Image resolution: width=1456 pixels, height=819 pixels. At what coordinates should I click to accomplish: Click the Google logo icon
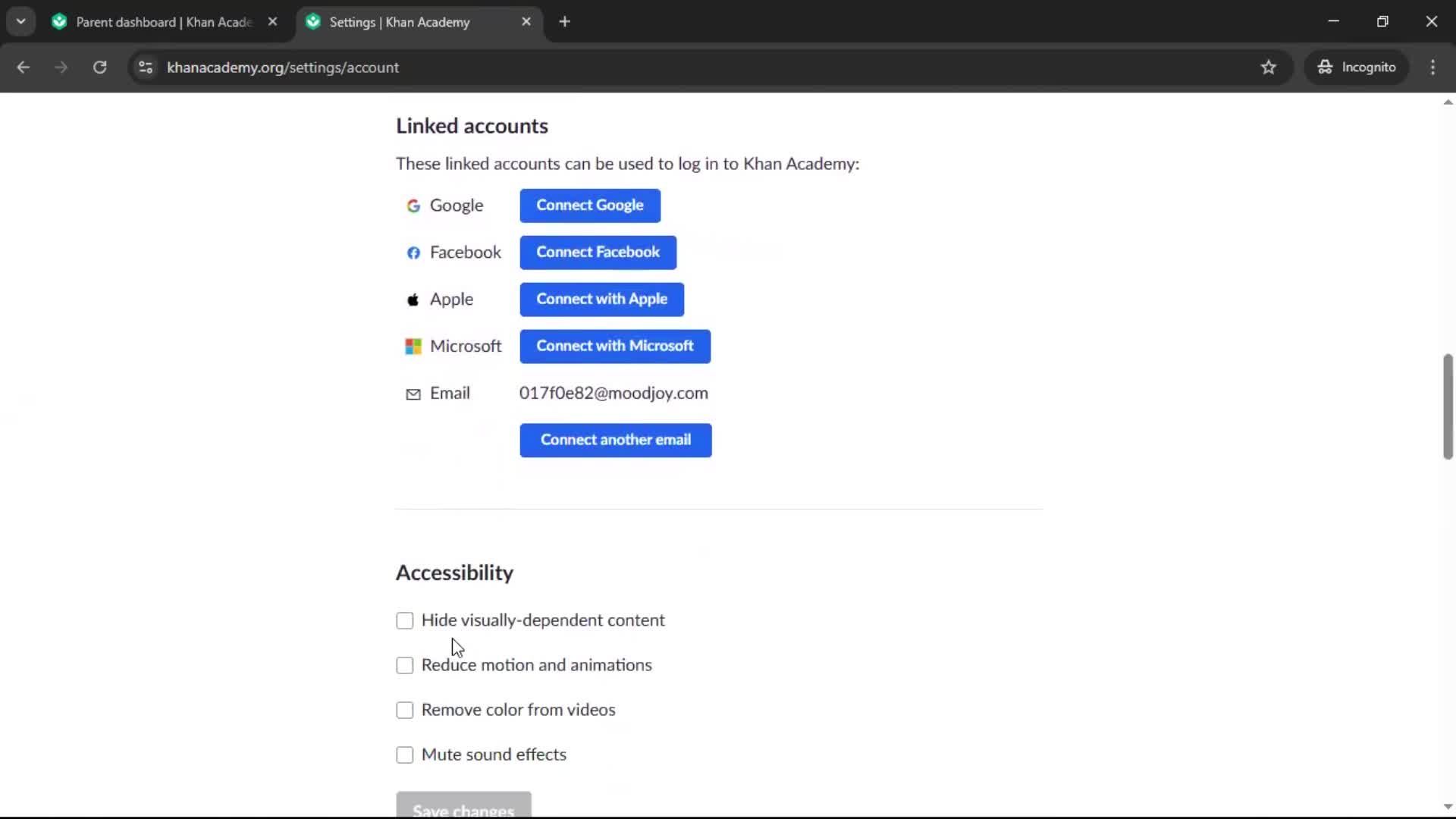(x=413, y=206)
